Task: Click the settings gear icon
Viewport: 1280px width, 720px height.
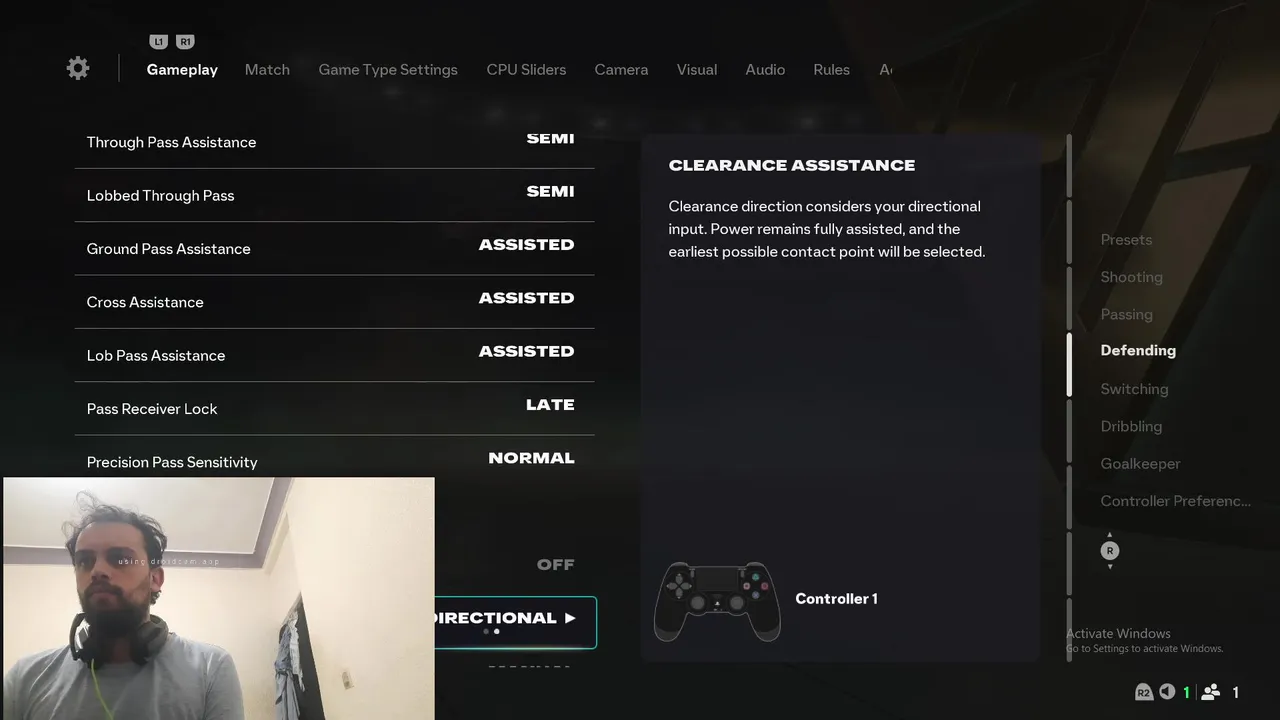Action: coord(78,68)
